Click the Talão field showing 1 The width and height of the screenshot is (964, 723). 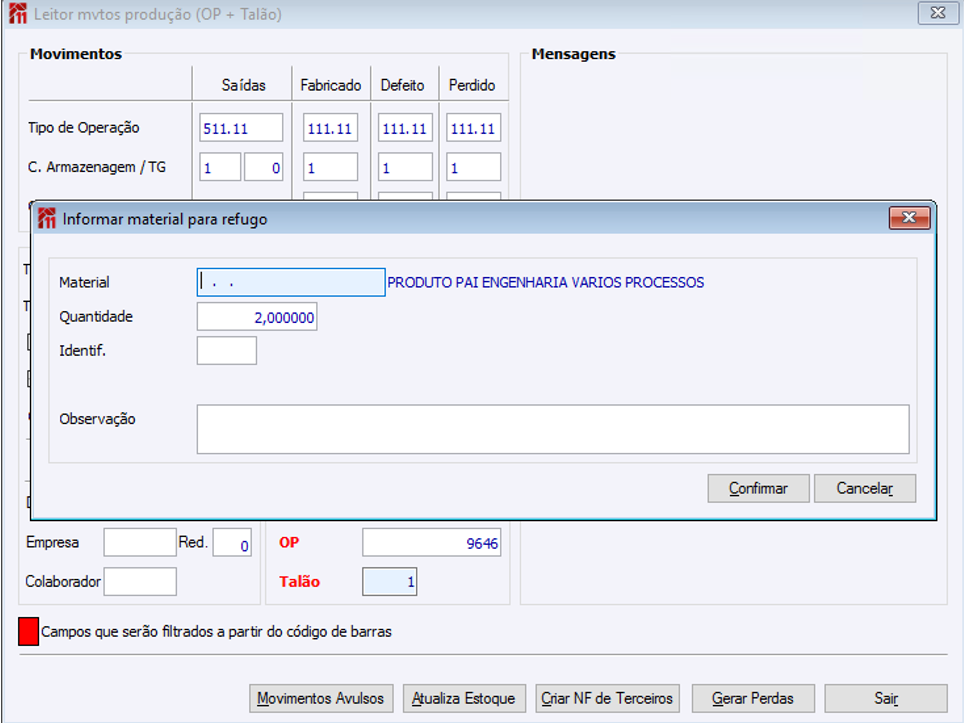click(390, 582)
